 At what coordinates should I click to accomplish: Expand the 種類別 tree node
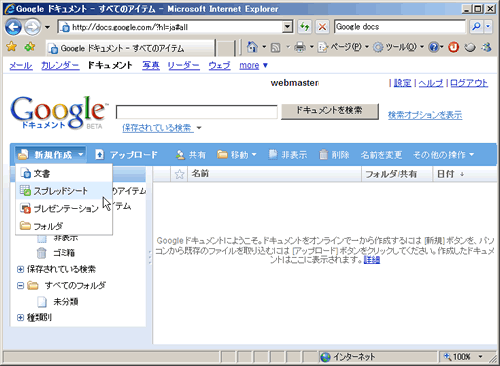20,317
